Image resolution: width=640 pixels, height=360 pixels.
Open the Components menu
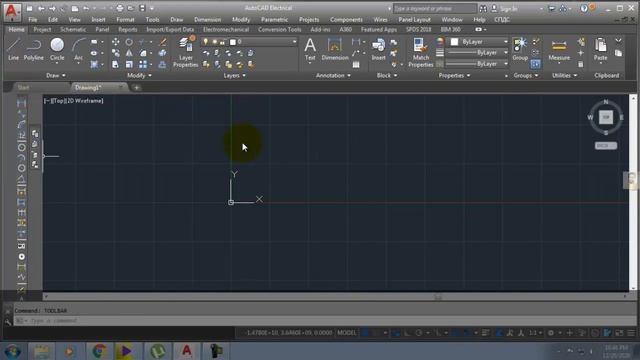[346, 20]
